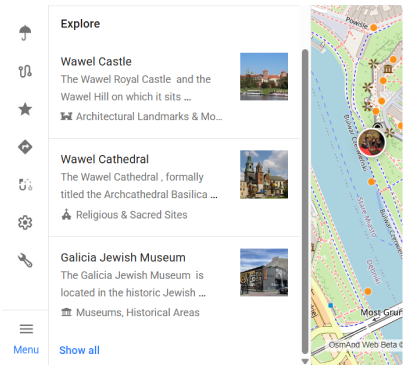Click the scrollbar down arrow
This screenshot has width=405, height=370.
click(x=305, y=361)
